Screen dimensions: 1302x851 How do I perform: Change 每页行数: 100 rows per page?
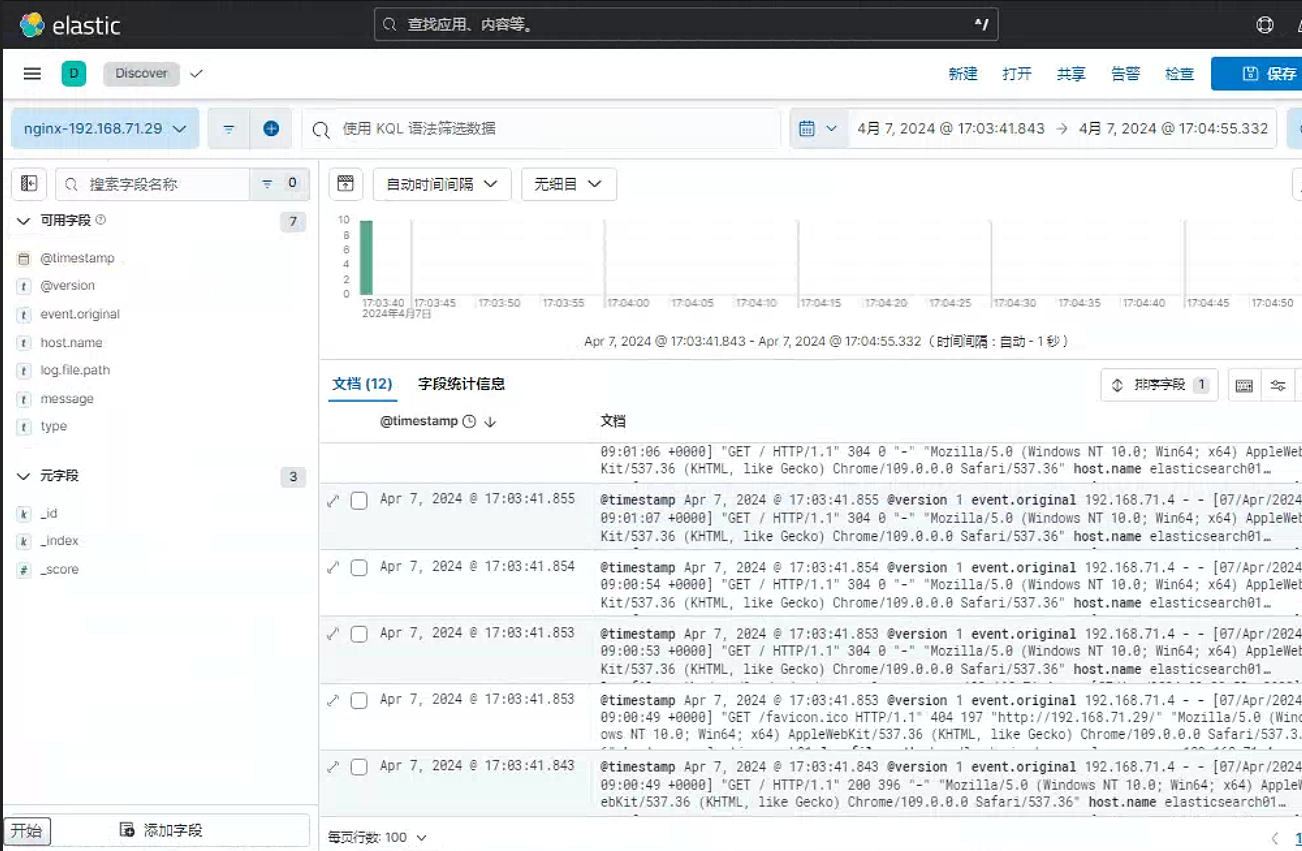tap(378, 837)
